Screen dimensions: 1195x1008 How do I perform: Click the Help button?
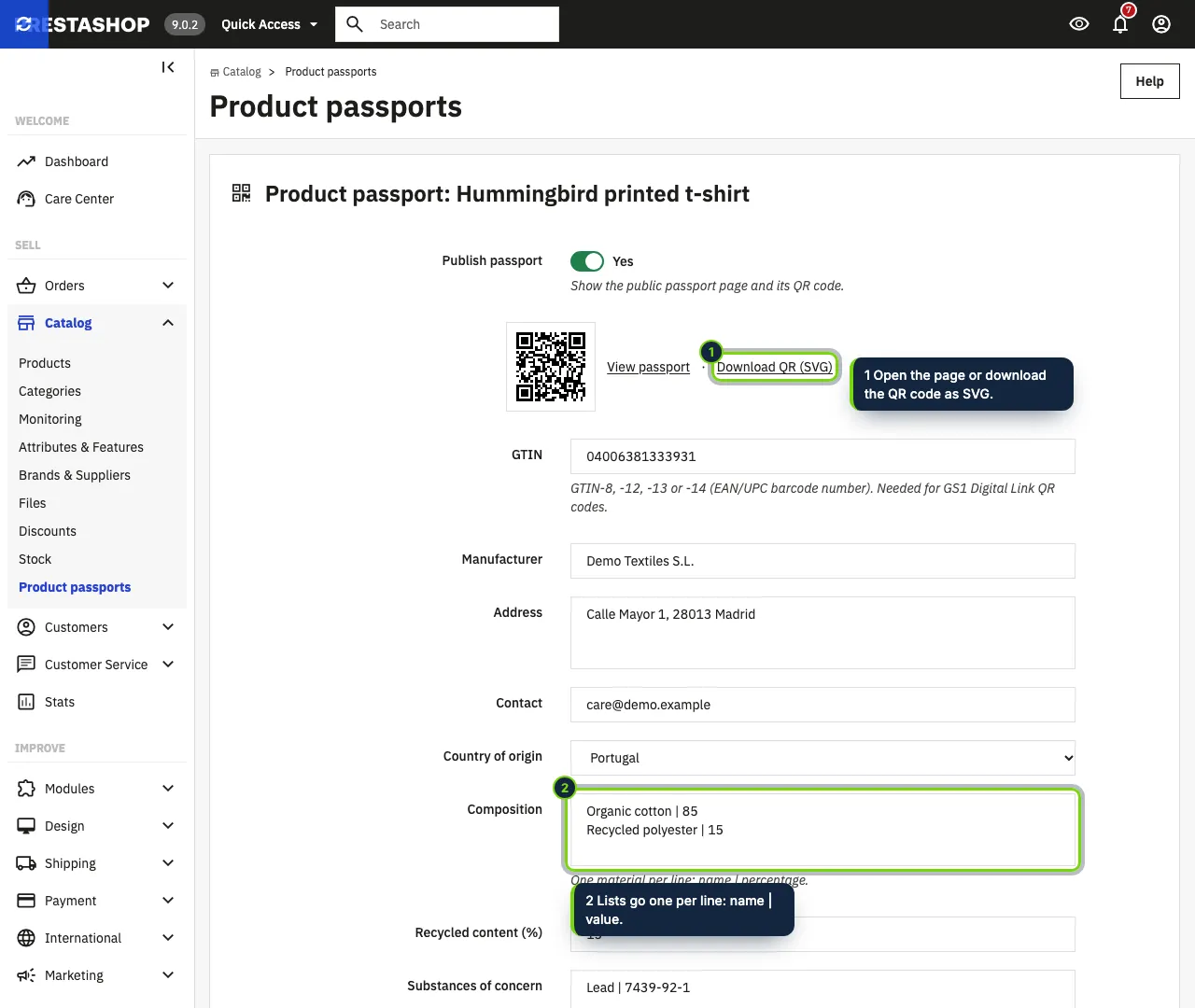click(x=1149, y=81)
